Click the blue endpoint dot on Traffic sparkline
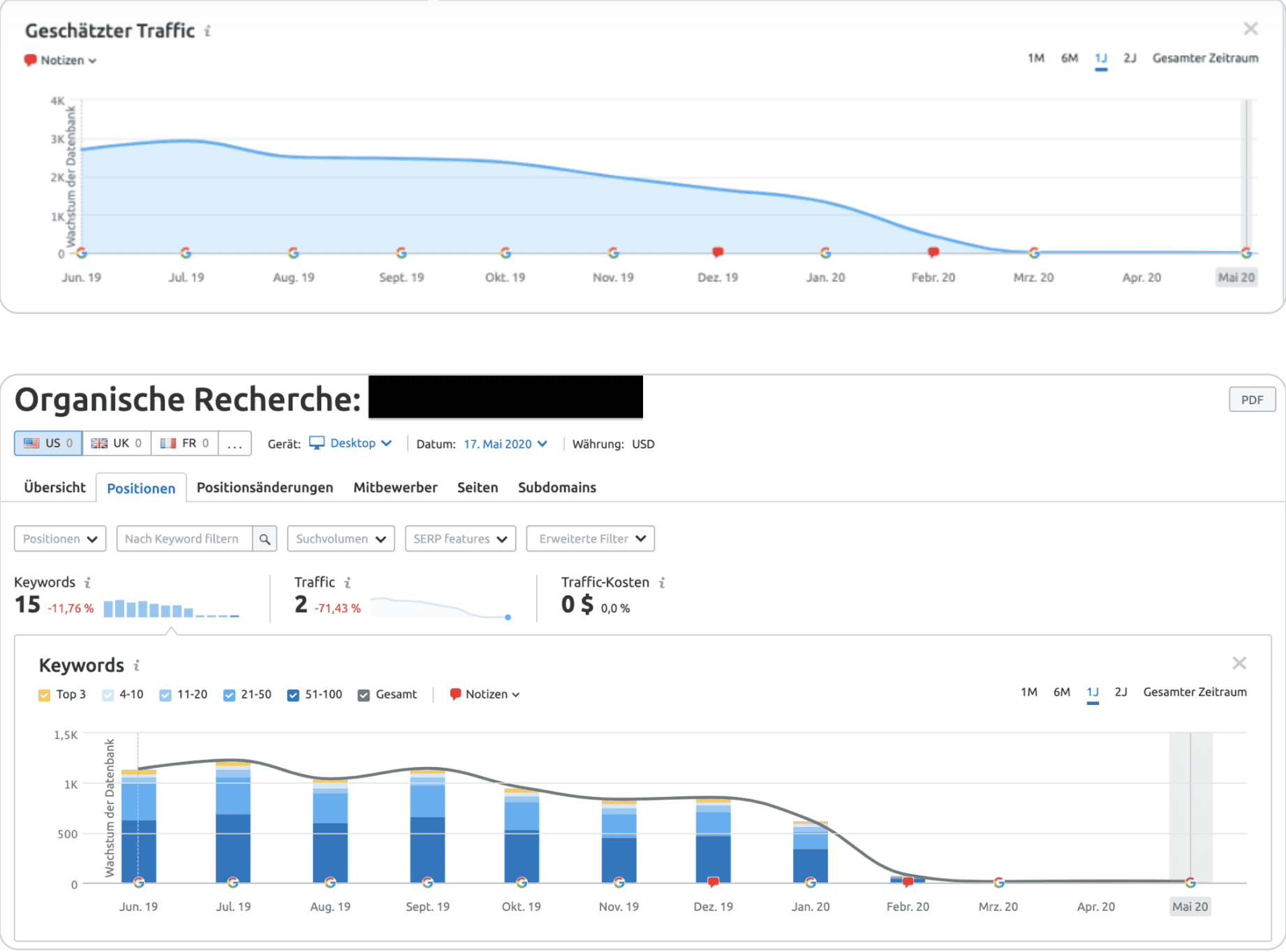This screenshot has width=1286, height=952. tap(508, 617)
